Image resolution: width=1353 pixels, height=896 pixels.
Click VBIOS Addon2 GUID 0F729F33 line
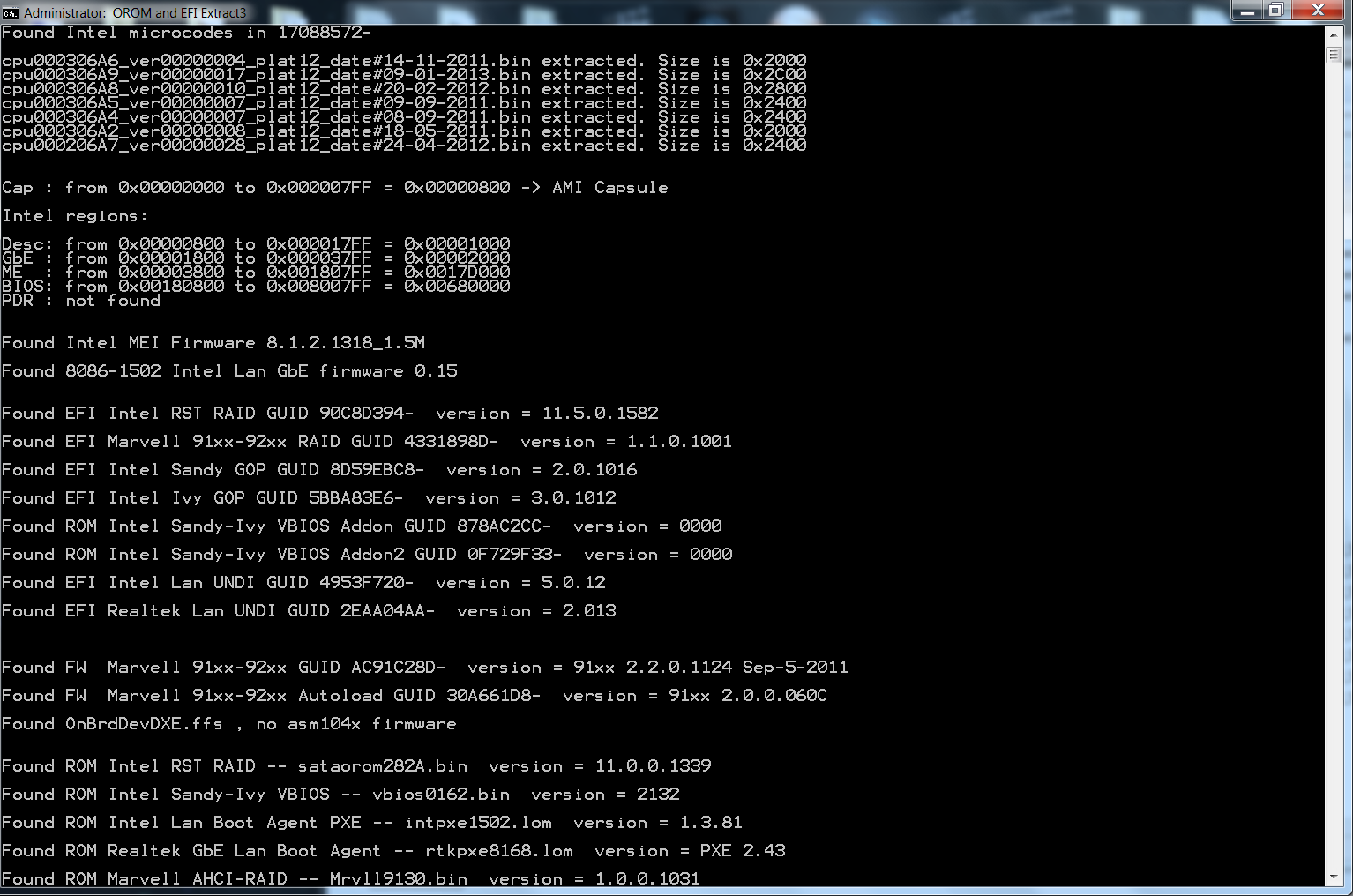point(367,555)
